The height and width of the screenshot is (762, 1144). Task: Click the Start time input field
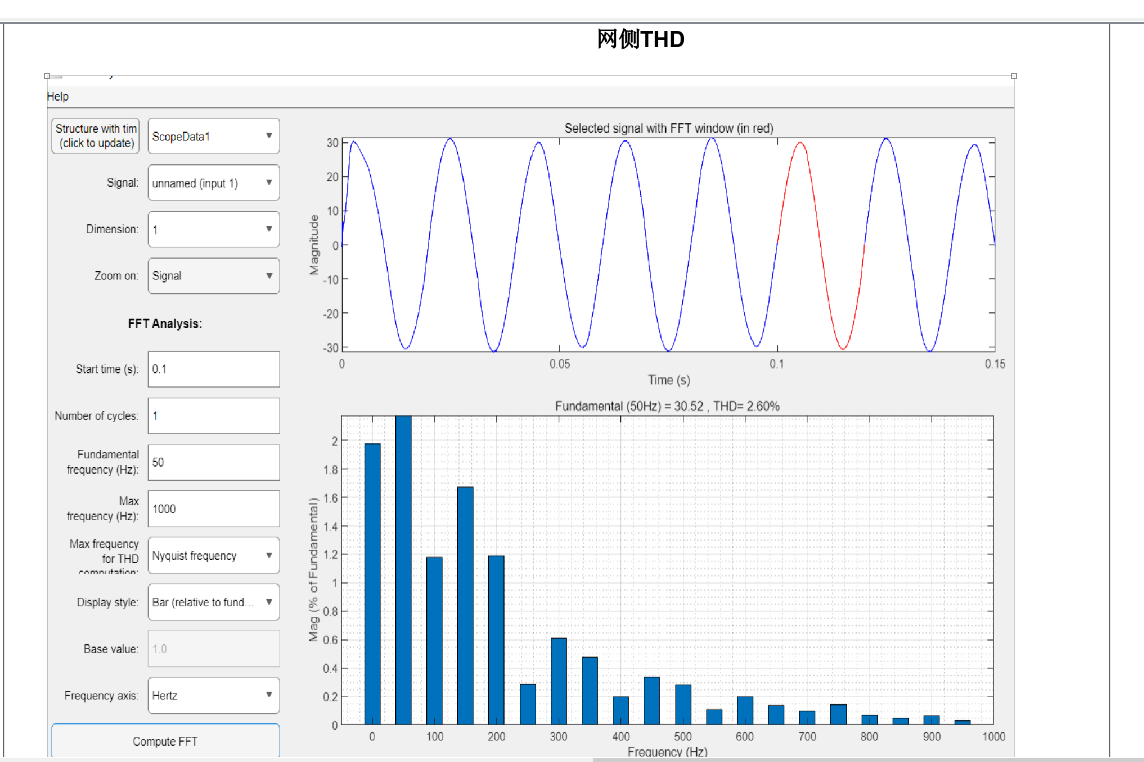[x=213, y=369]
